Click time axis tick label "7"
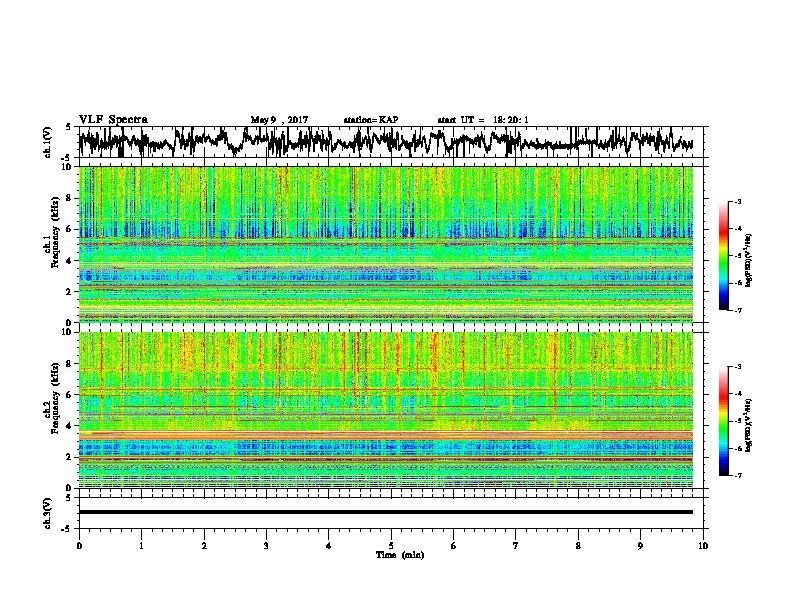Screen dimensions: 792x612 [x=516, y=546]
